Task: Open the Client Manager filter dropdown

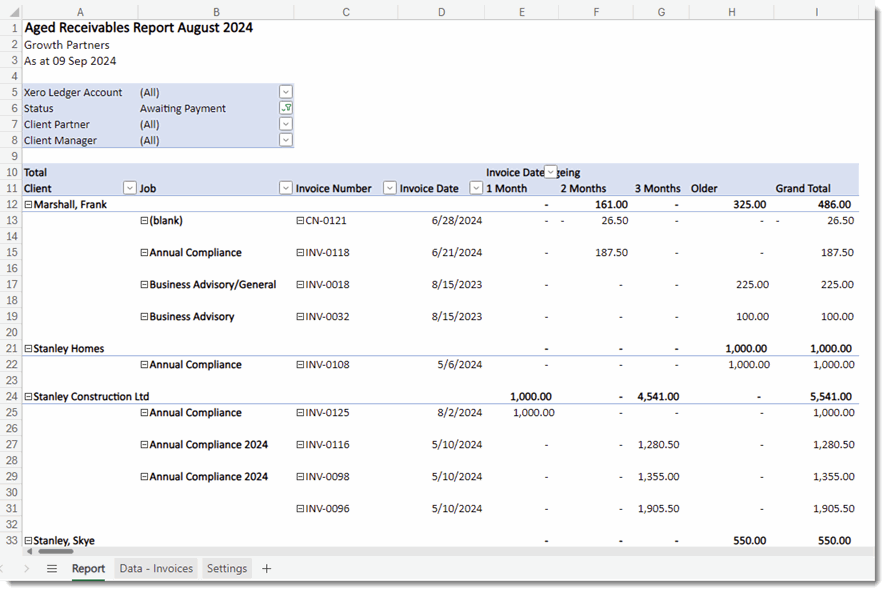Action: point(286,140)
